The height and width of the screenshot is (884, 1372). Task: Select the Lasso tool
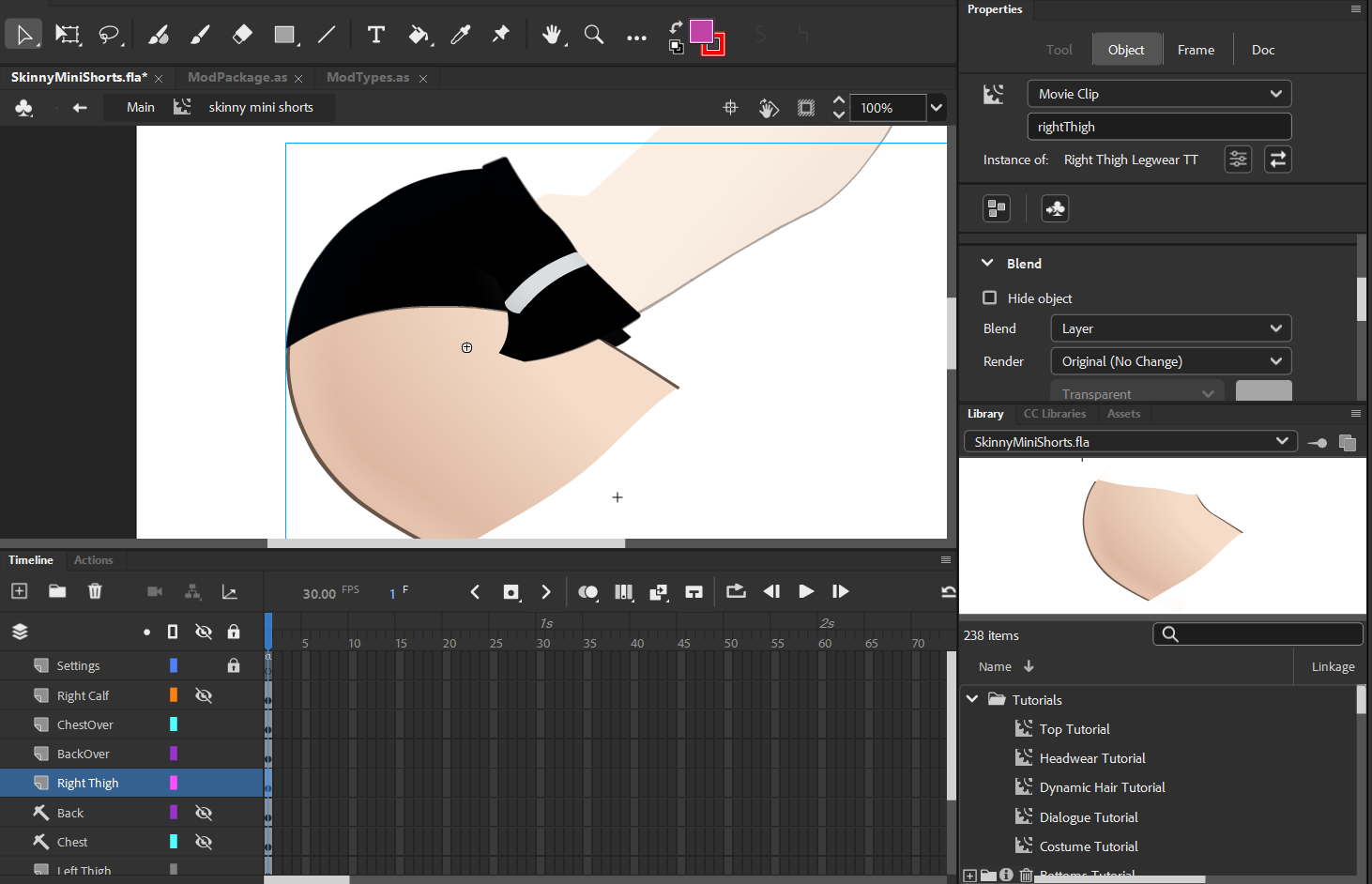[110, 36]
